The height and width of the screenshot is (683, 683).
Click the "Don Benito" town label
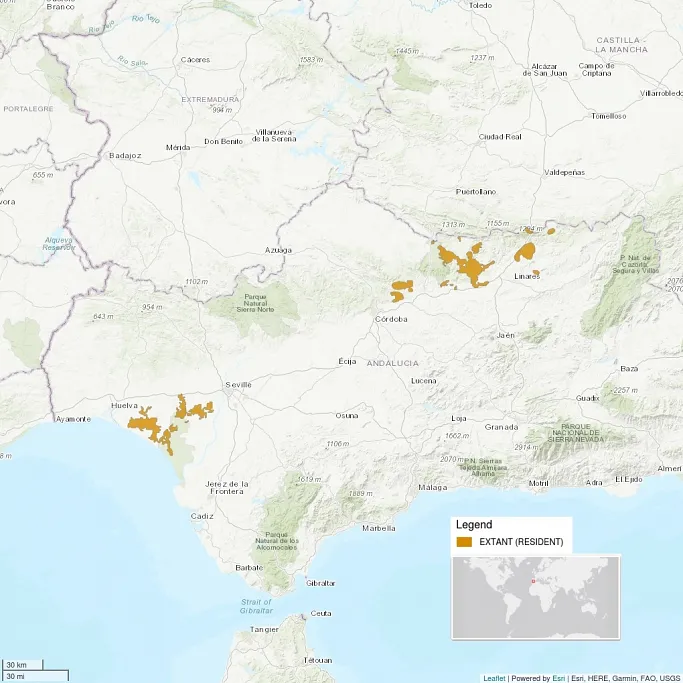coord(223,142)
